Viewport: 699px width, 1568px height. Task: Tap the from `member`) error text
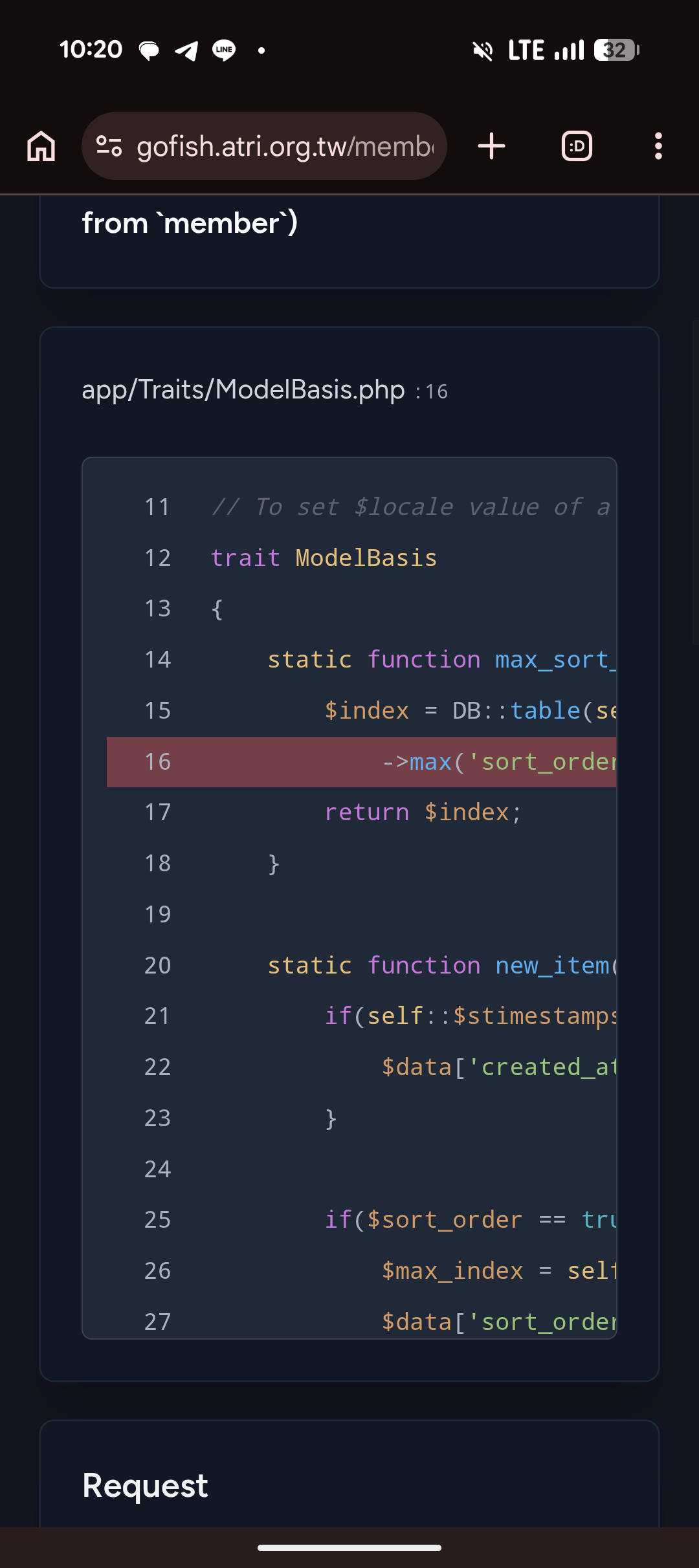(x=190, y=223)
